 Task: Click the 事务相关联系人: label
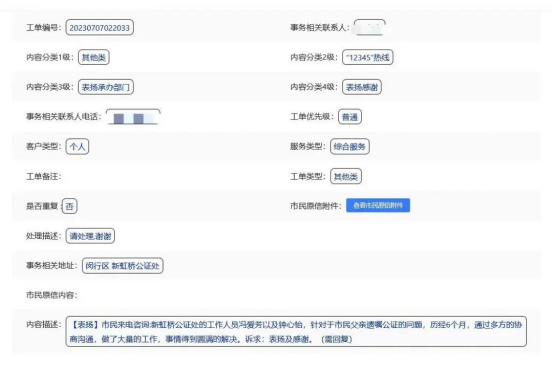click(320, 28)
